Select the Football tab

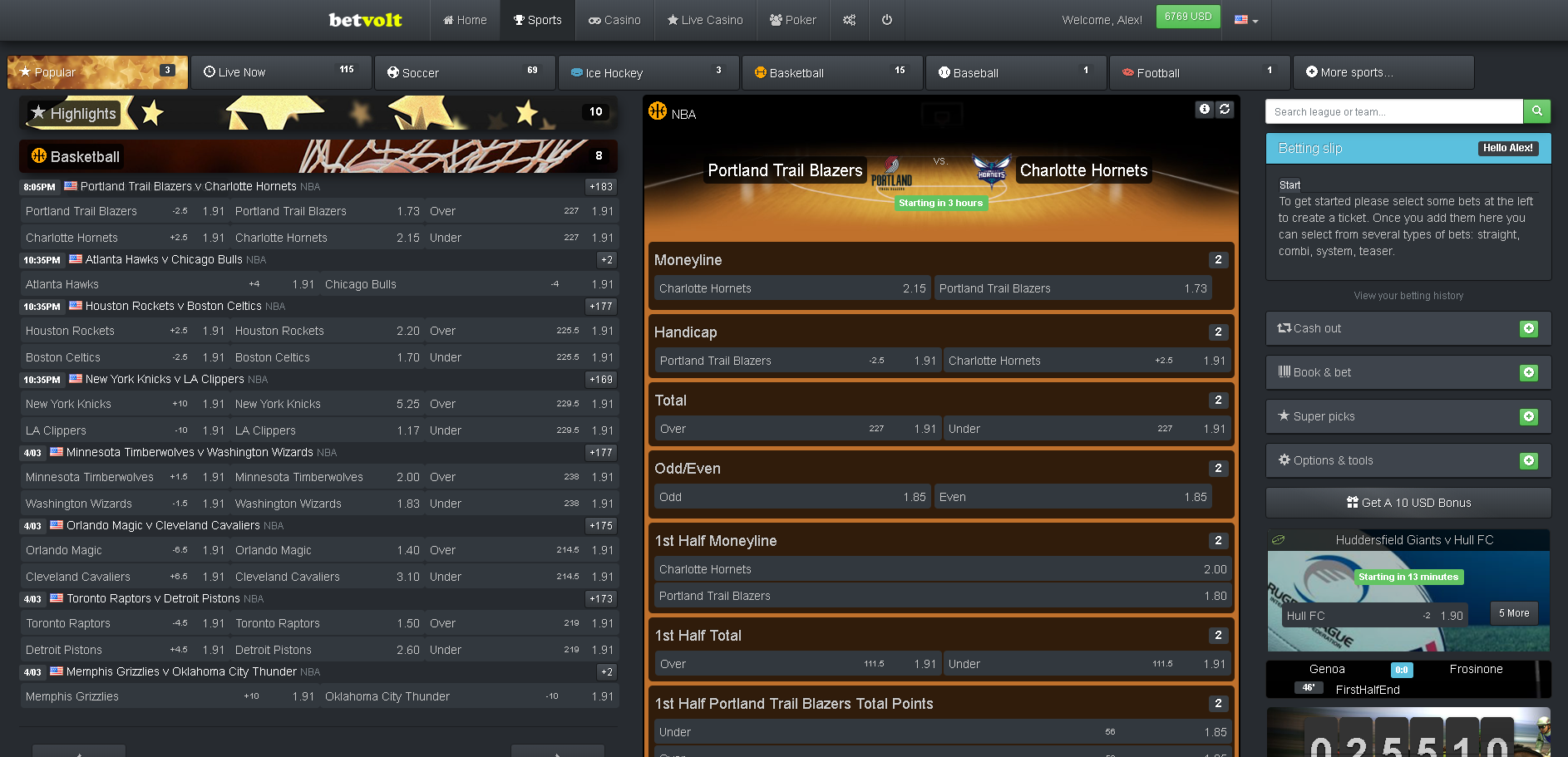point(1200,72)
